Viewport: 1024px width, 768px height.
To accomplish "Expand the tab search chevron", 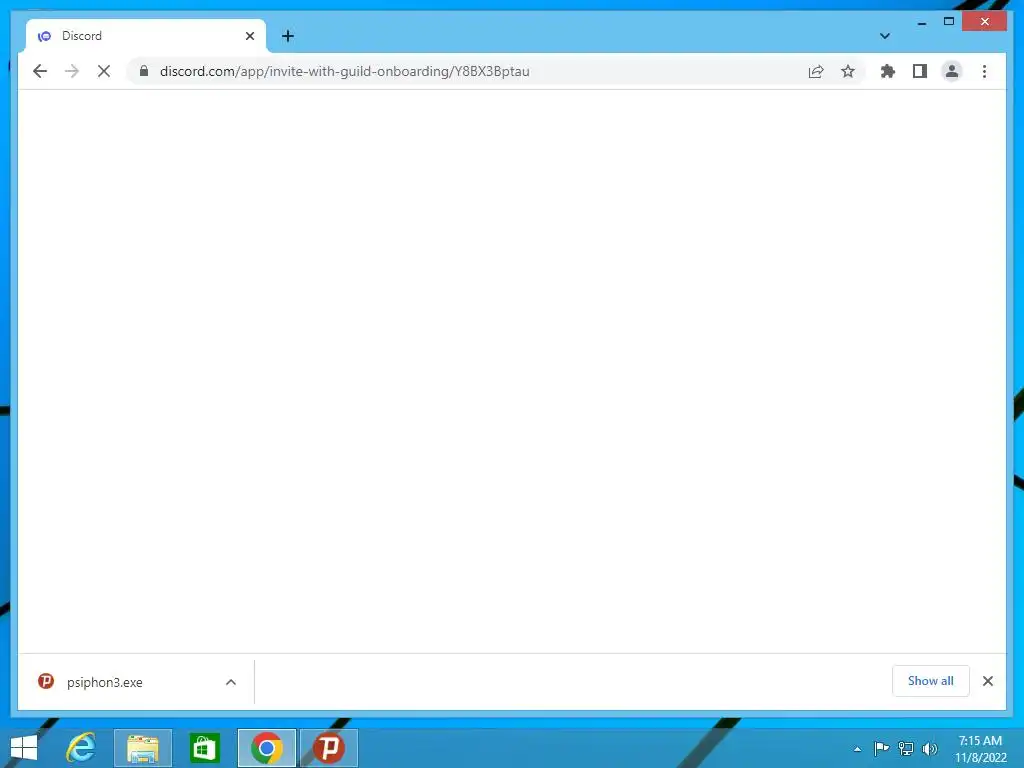I will click(884, 36).
